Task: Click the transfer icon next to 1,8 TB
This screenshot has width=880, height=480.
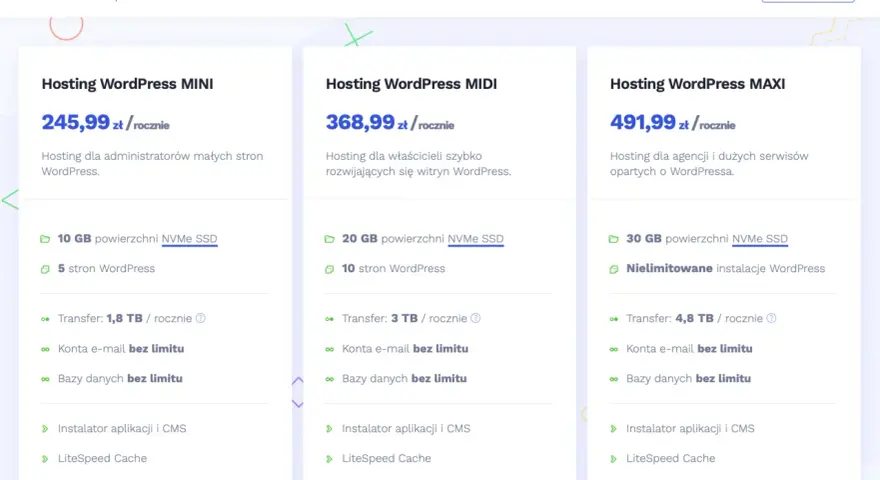Action: [45, 319]
